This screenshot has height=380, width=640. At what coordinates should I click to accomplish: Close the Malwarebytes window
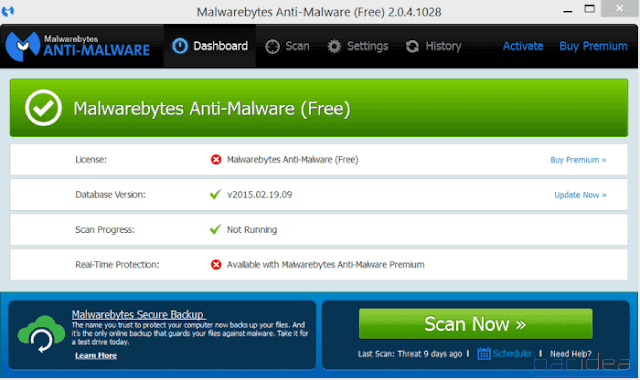[620, 8]
